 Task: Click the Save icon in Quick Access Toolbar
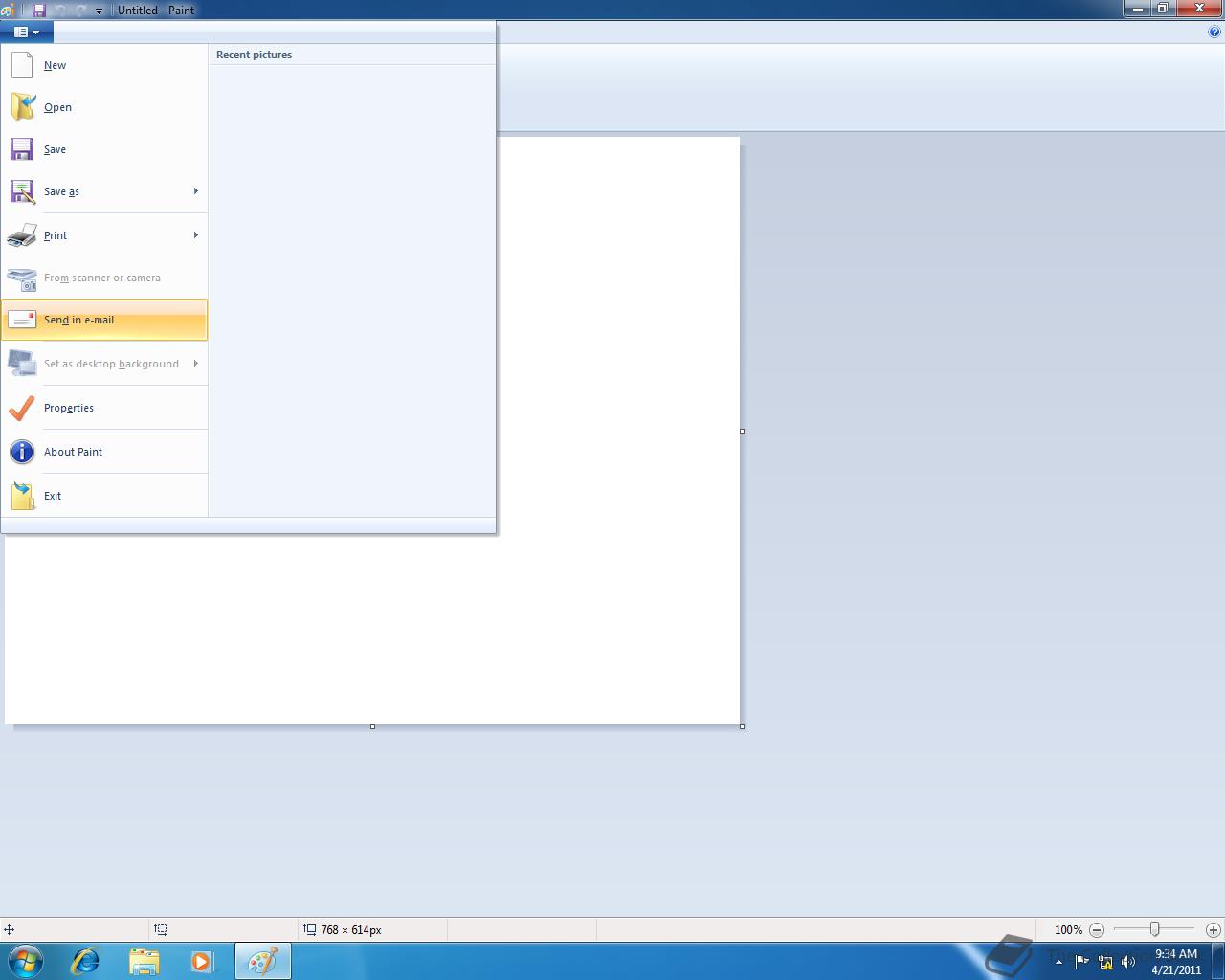[39, 11]
